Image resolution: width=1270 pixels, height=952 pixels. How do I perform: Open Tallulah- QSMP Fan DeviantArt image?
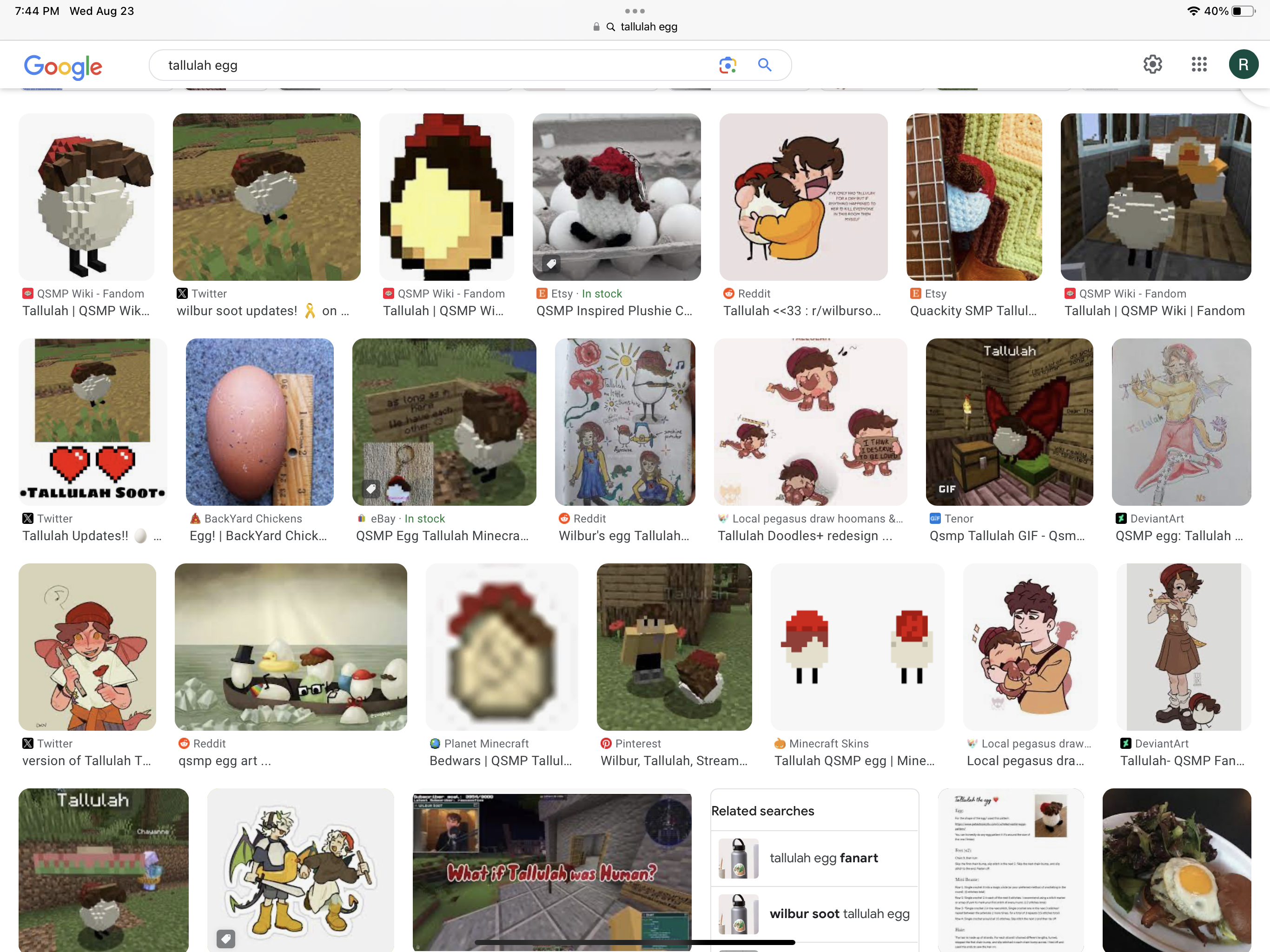coord(1184,647)
